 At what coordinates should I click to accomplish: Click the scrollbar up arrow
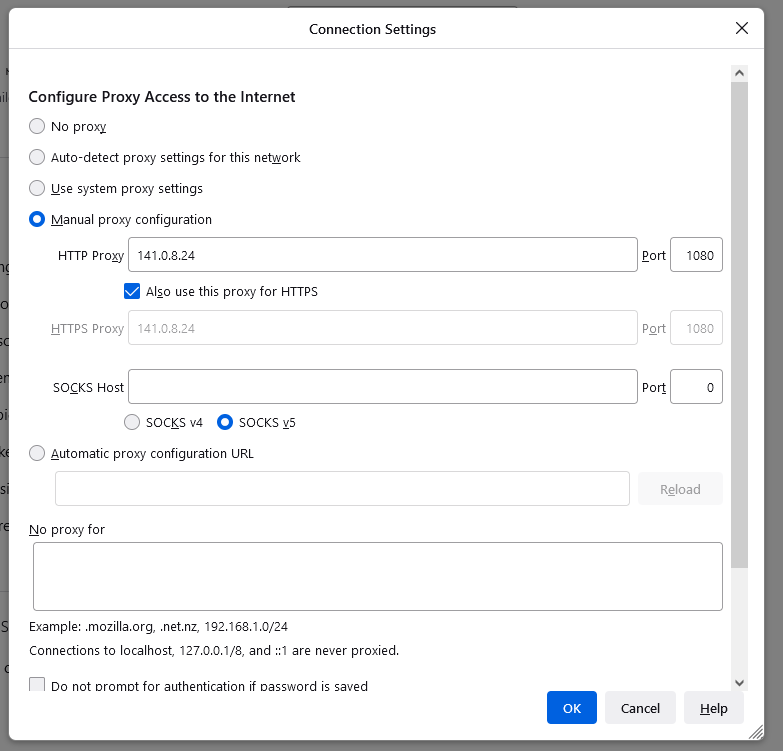pyautogui.click(x=739, y=73)
